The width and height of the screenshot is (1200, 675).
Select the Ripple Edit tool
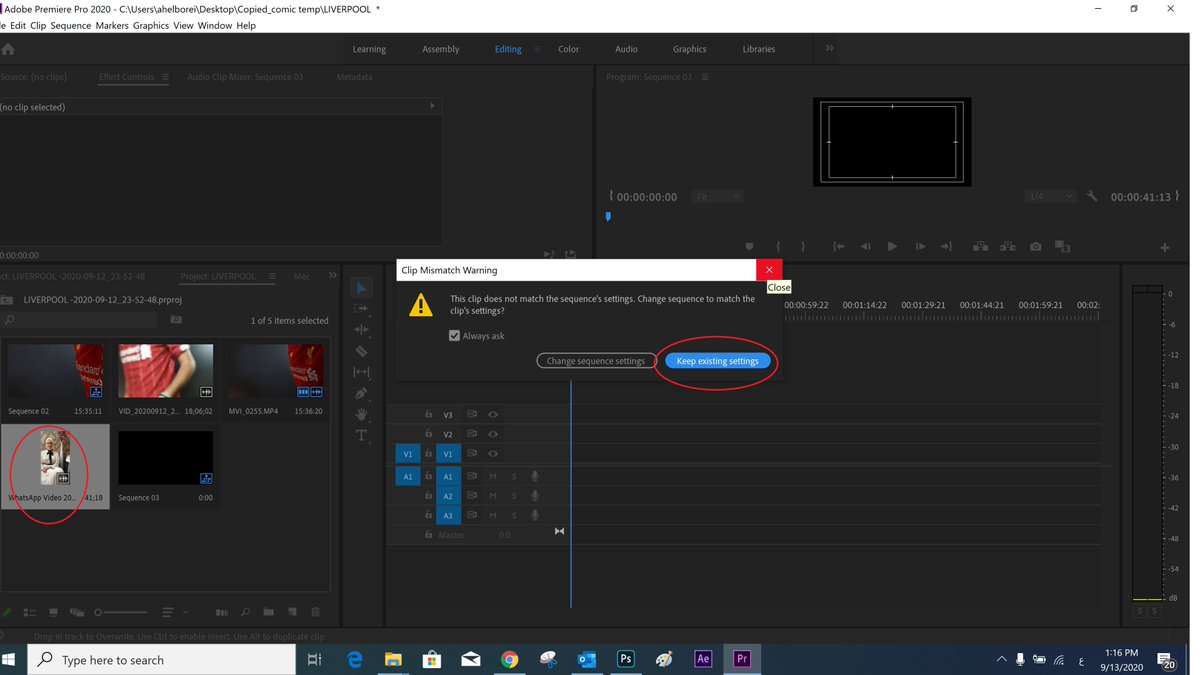(361, 330)
